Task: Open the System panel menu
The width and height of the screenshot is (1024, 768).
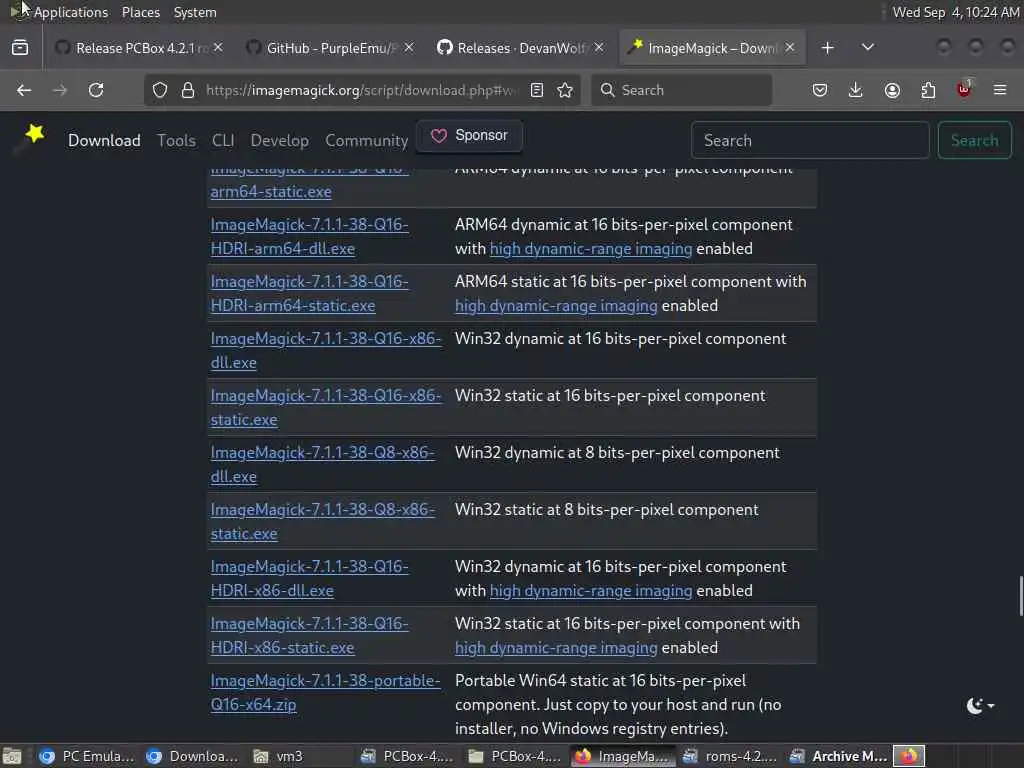Action: tap(195, 12)
